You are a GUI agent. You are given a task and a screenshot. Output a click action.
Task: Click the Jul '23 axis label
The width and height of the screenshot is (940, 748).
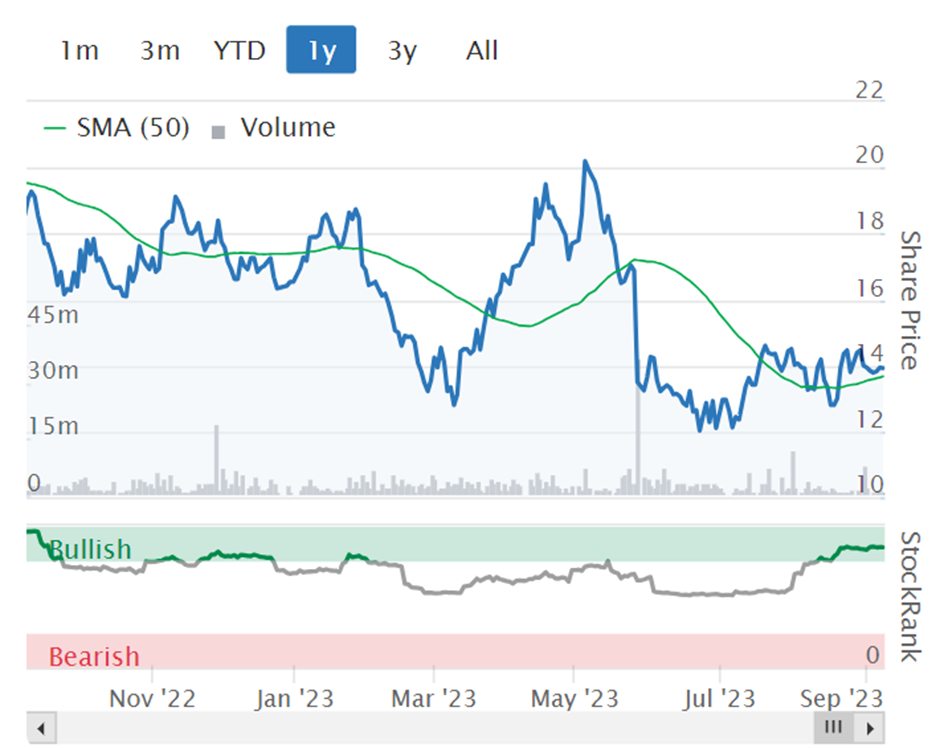coord(719,698)
